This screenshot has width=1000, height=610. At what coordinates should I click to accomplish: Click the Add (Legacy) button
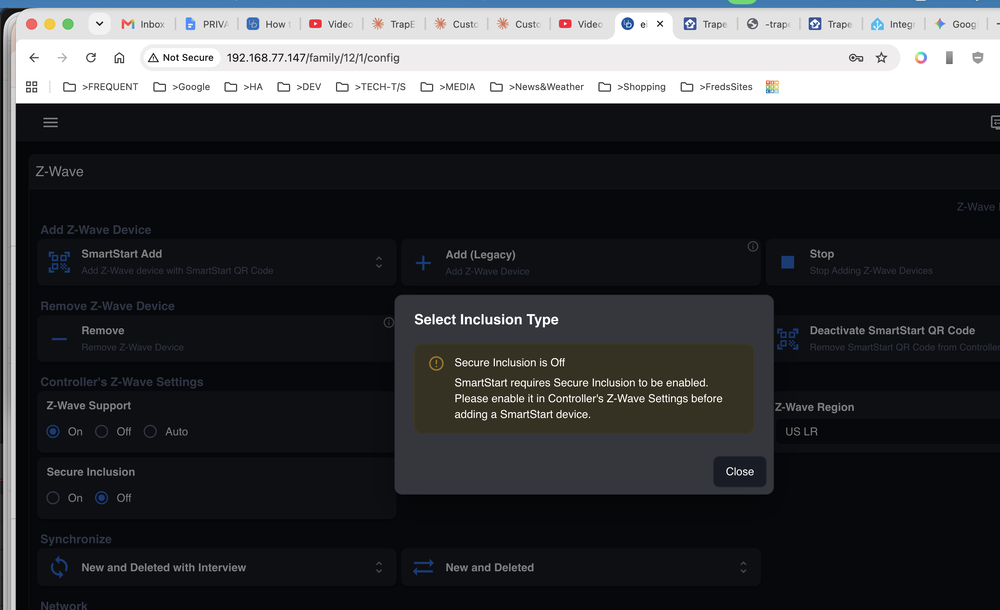pyautogui.click(x=580, y=262)
